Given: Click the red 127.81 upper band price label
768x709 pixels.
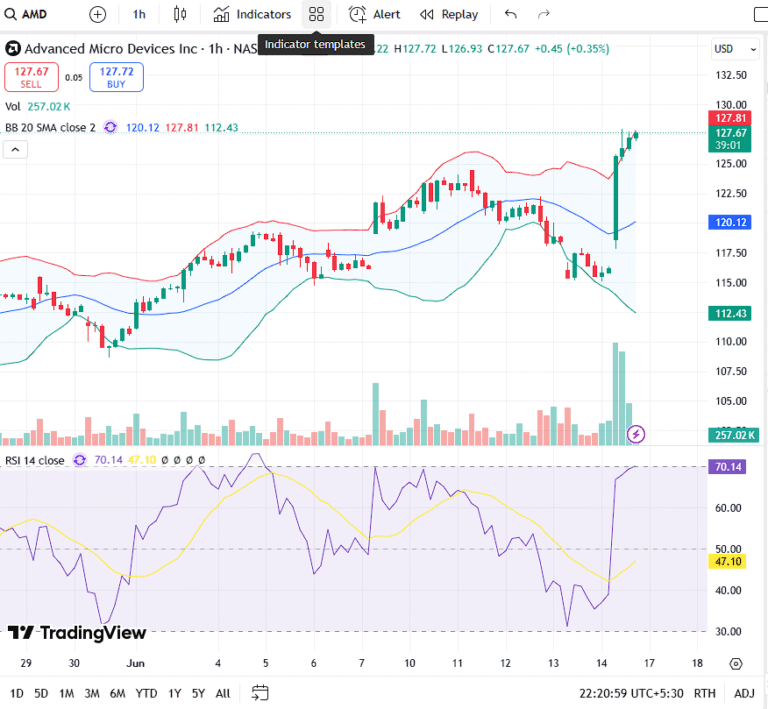Looking at the screenshot, I should pos(730,118).
